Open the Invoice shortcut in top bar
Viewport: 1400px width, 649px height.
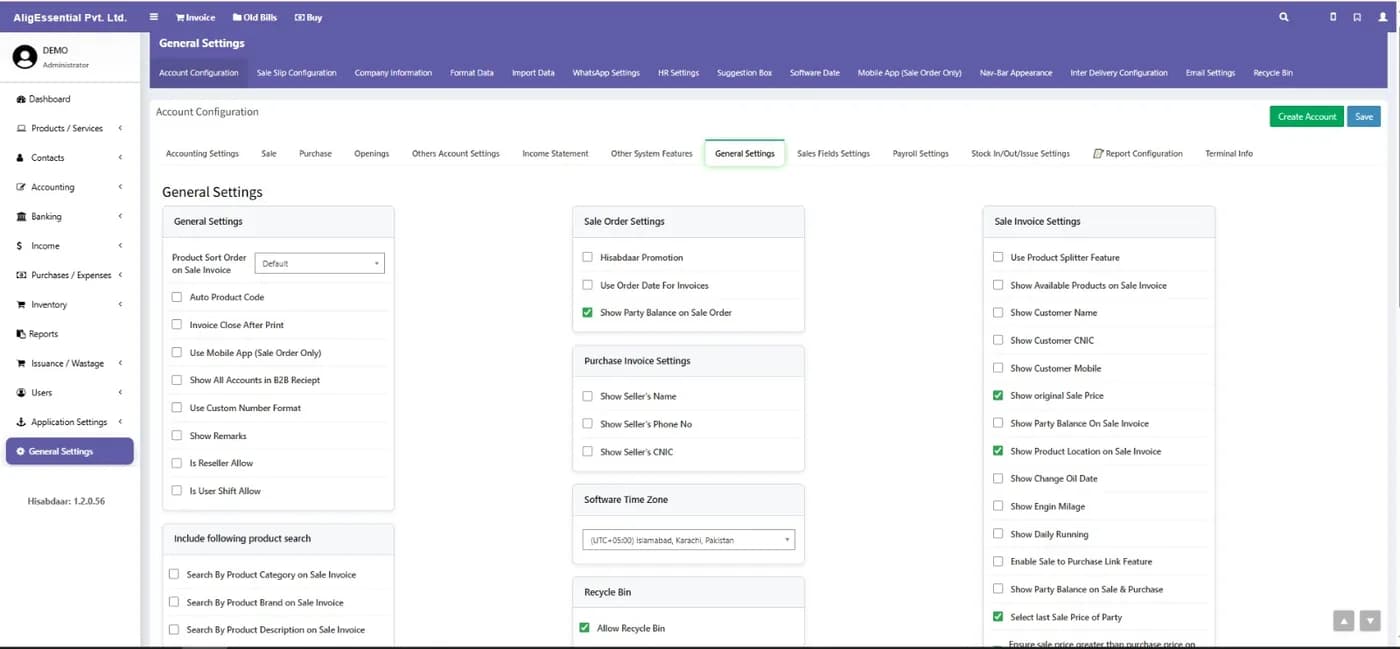[x=195, y=17]
